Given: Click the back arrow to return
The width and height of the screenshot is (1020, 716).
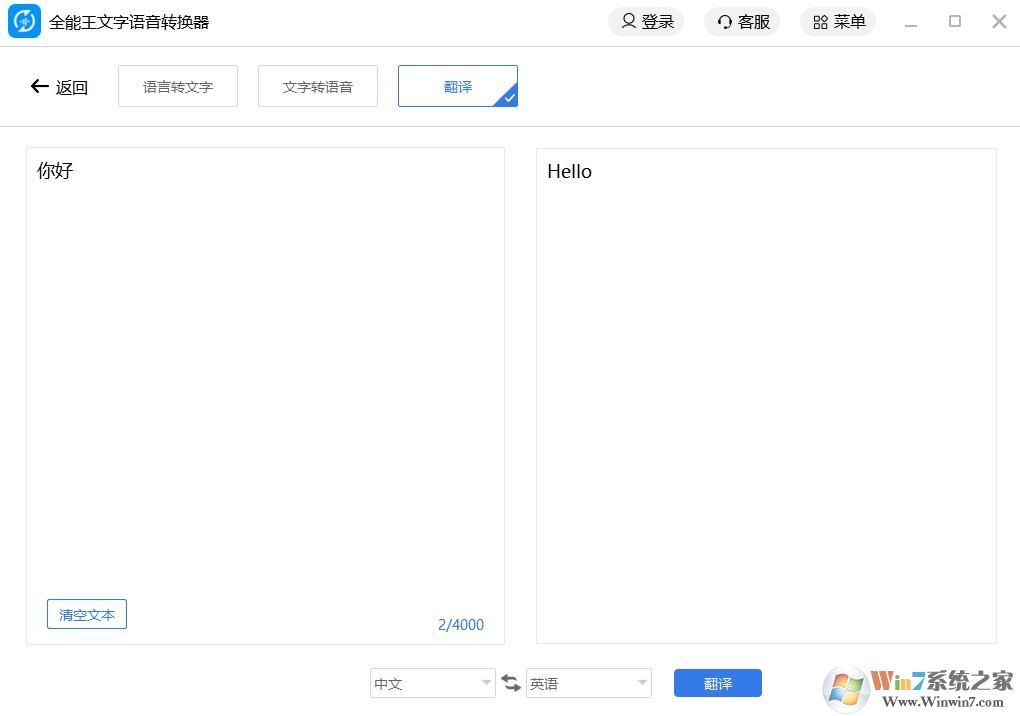Looking at the screenshot, I should point(38,87).
